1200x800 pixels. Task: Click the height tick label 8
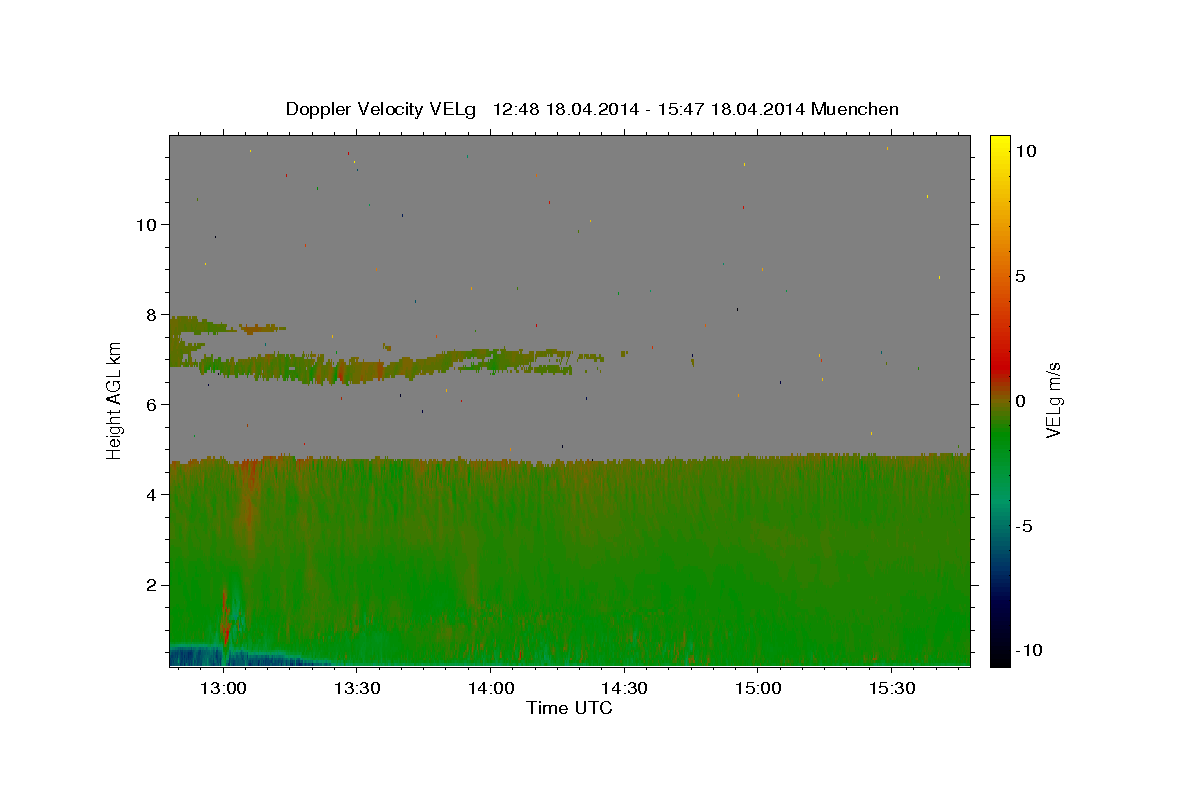(152, 314)
